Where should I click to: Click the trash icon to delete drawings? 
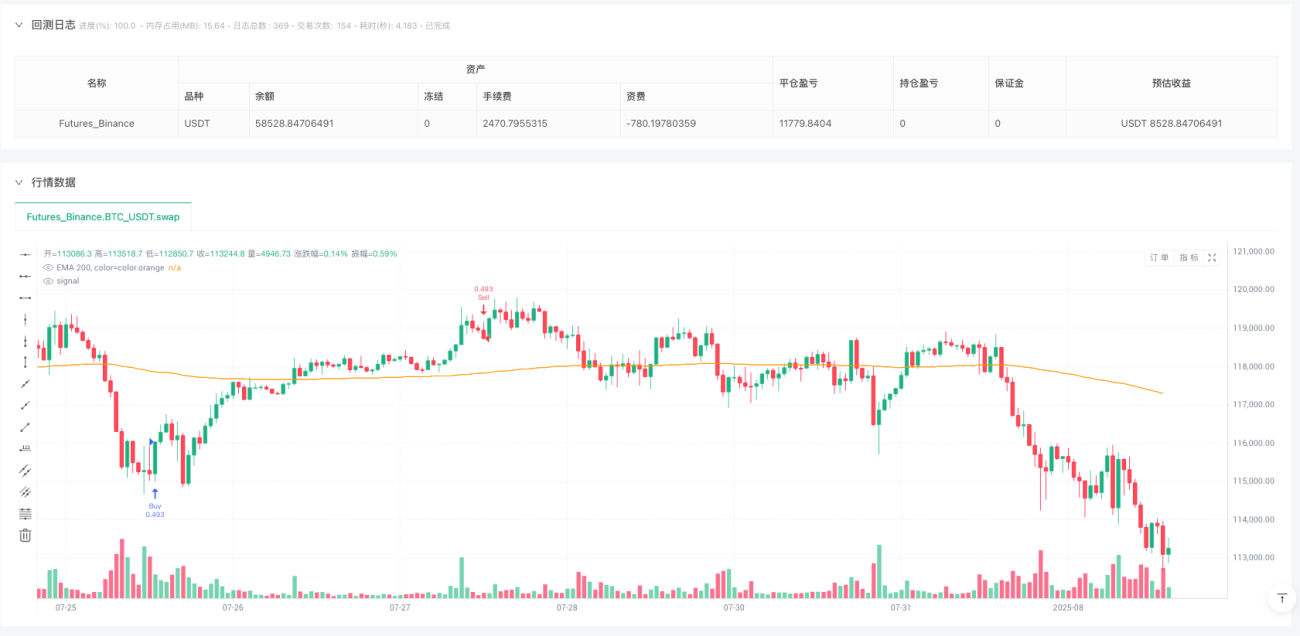tap(25, 535)
